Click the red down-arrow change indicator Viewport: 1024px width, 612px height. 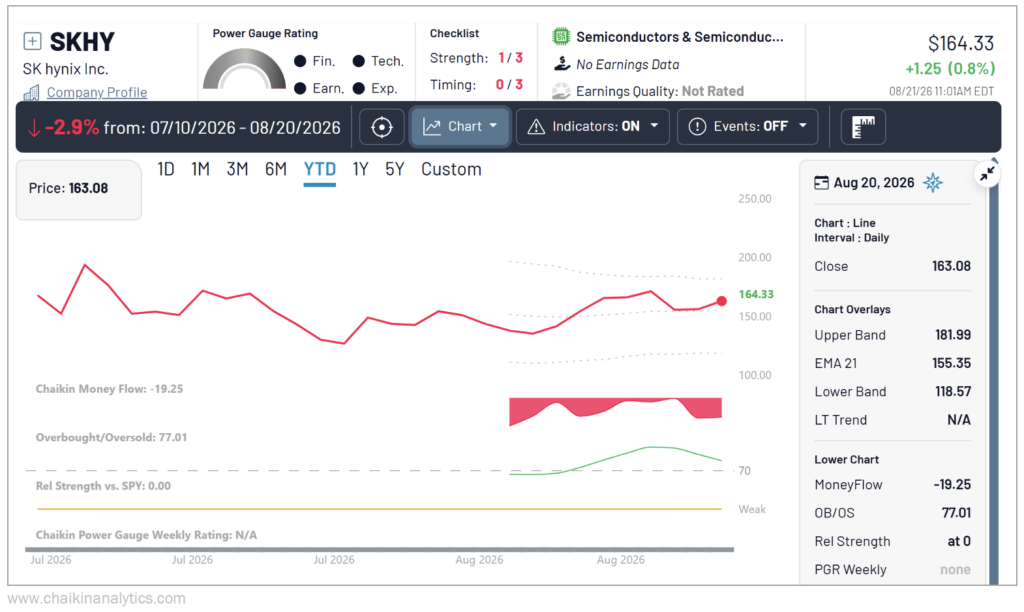click(34, 127)
